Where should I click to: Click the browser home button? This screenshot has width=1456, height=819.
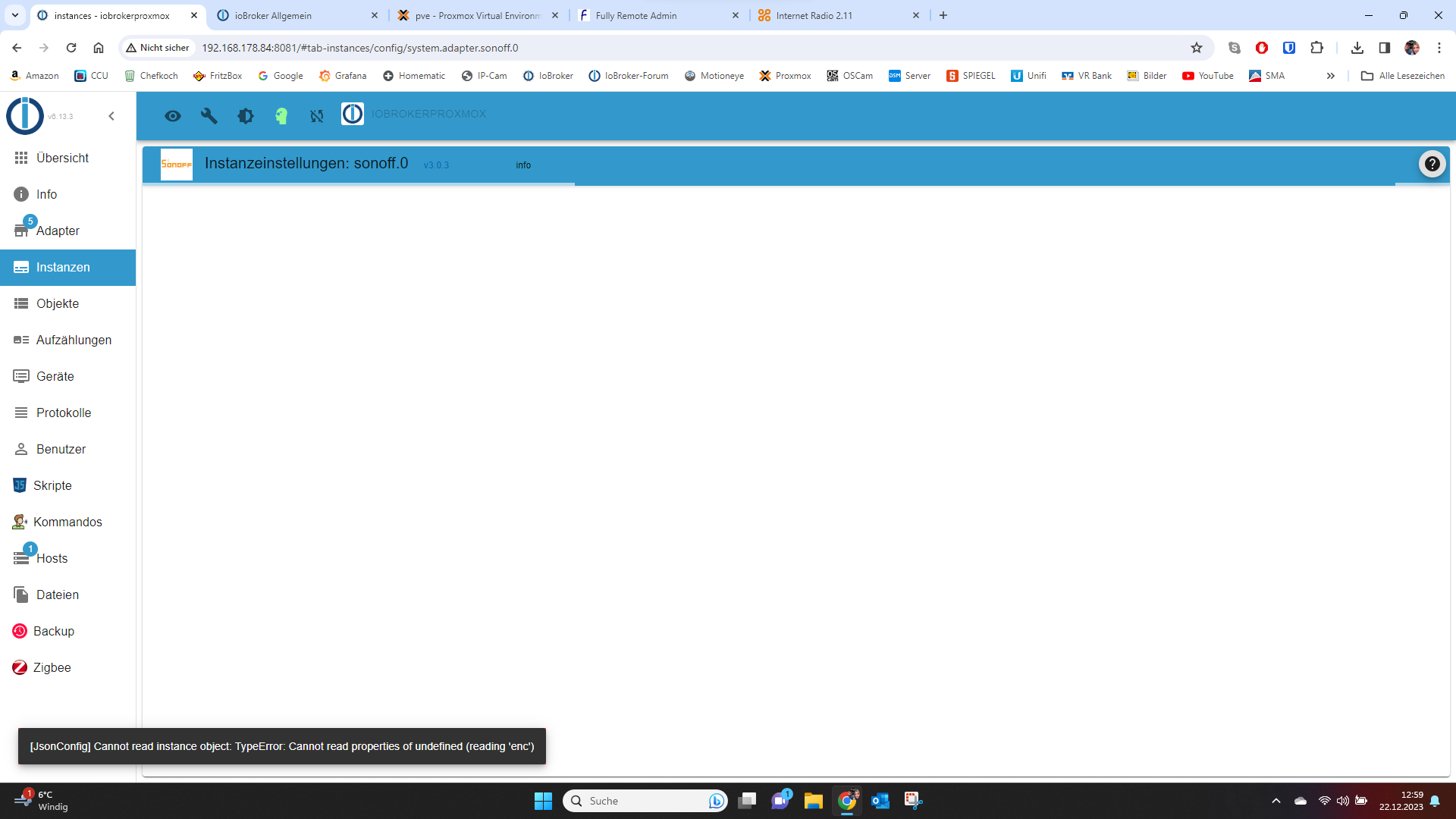coord(99,48)
